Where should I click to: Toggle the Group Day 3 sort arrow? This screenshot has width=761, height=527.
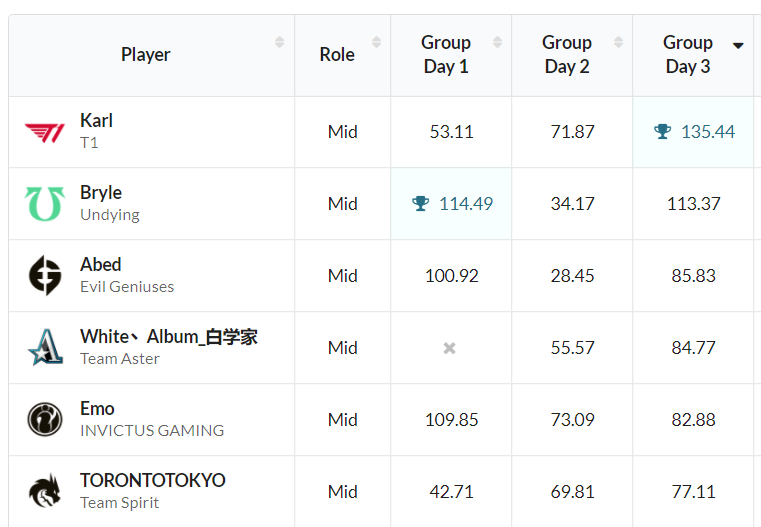[x=738, y=45]
